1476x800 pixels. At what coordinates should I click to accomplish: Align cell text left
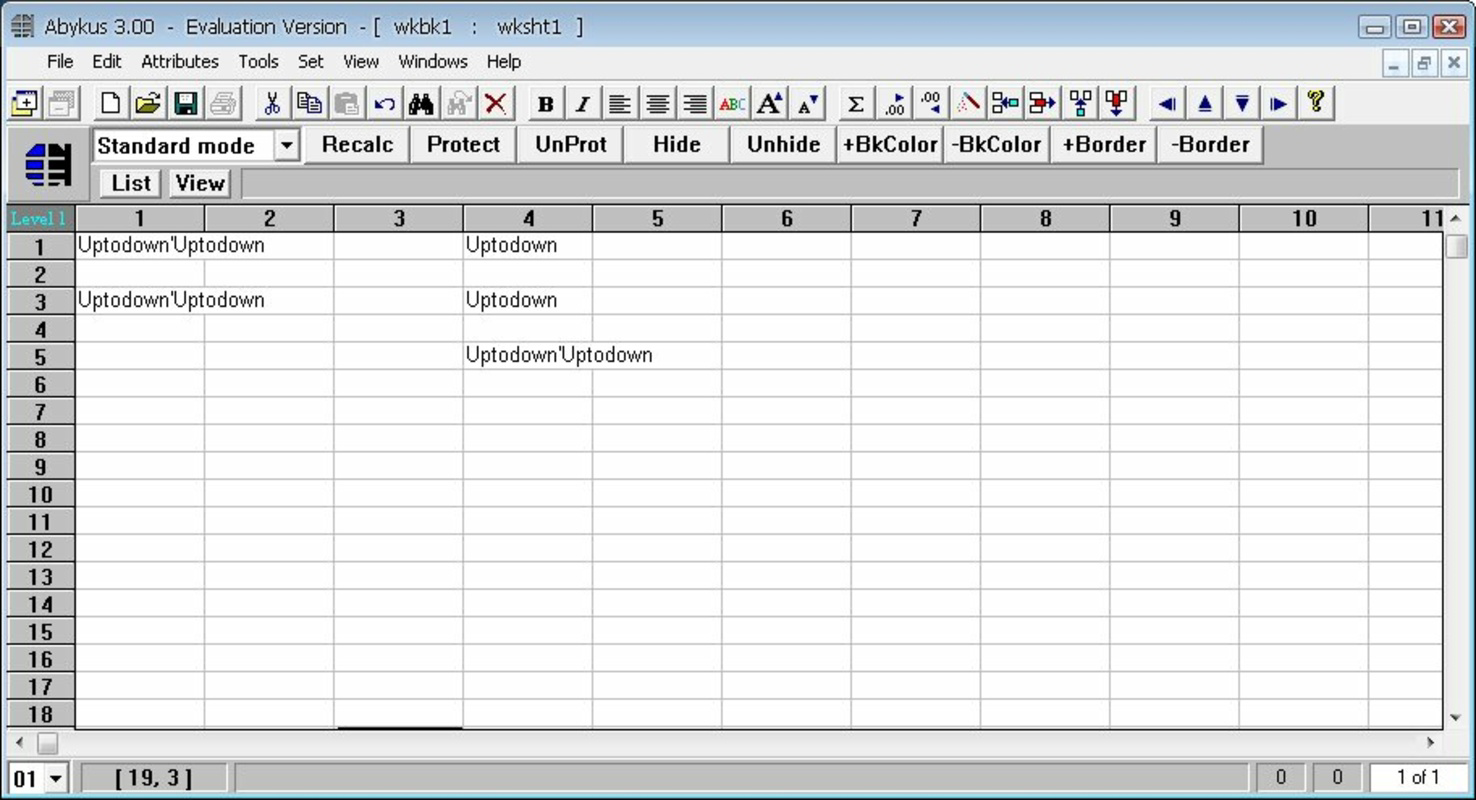pyautogui.click(x=620, y=103)
